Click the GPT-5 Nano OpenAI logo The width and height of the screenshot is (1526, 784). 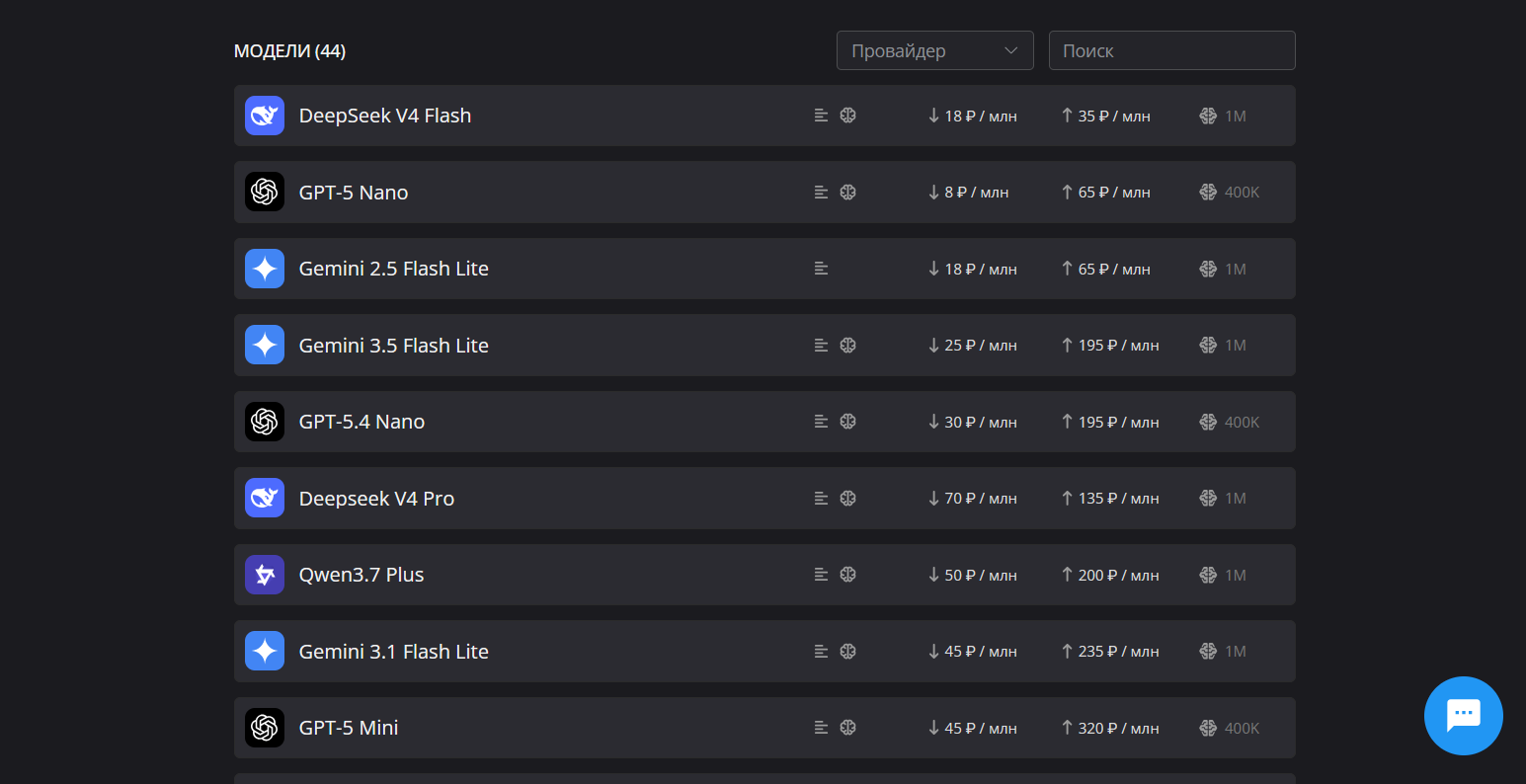pos(265,192)
